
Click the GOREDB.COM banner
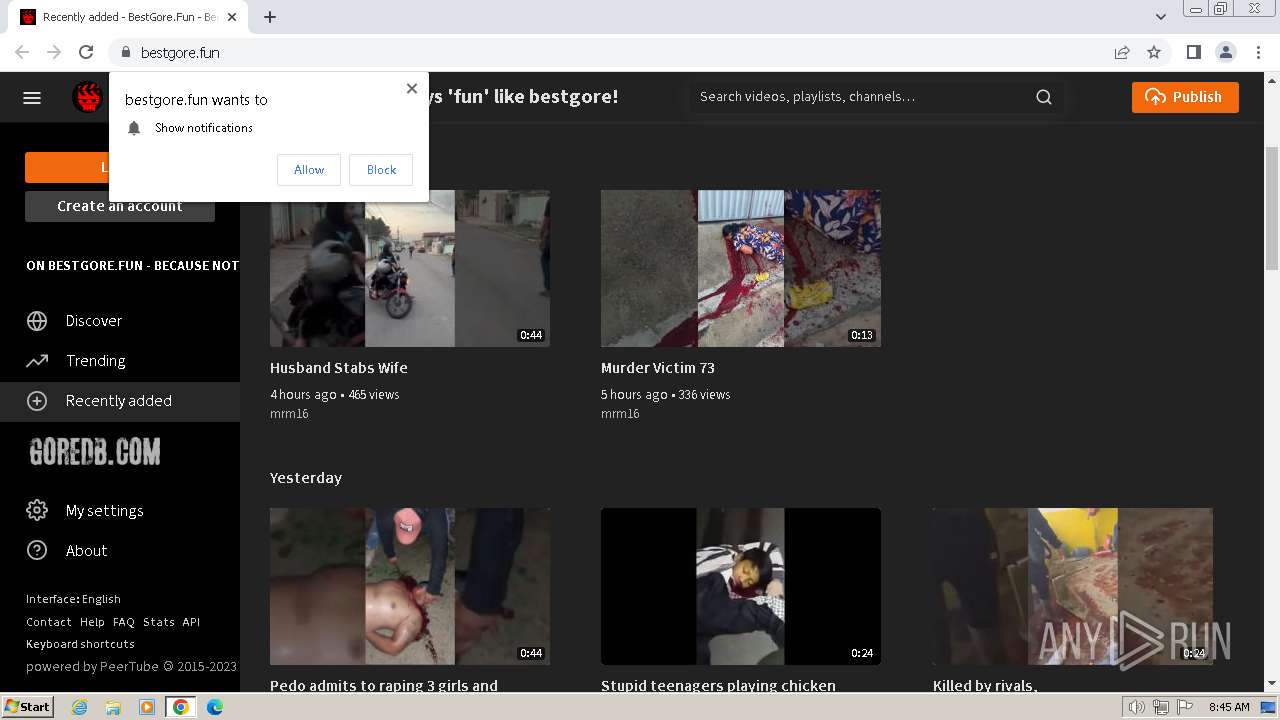[95, 452]
